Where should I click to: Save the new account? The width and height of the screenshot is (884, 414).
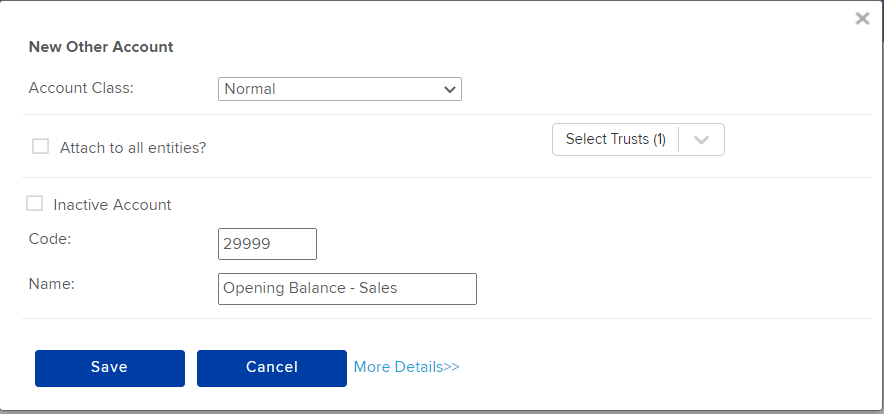tap(110, 368)
